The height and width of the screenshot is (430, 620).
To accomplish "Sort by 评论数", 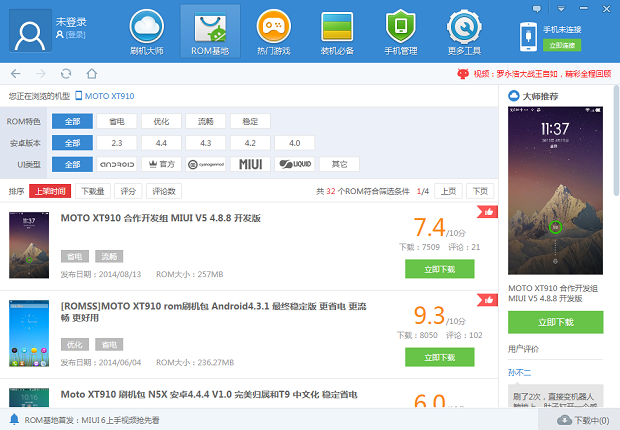I will tap(164, 191).
